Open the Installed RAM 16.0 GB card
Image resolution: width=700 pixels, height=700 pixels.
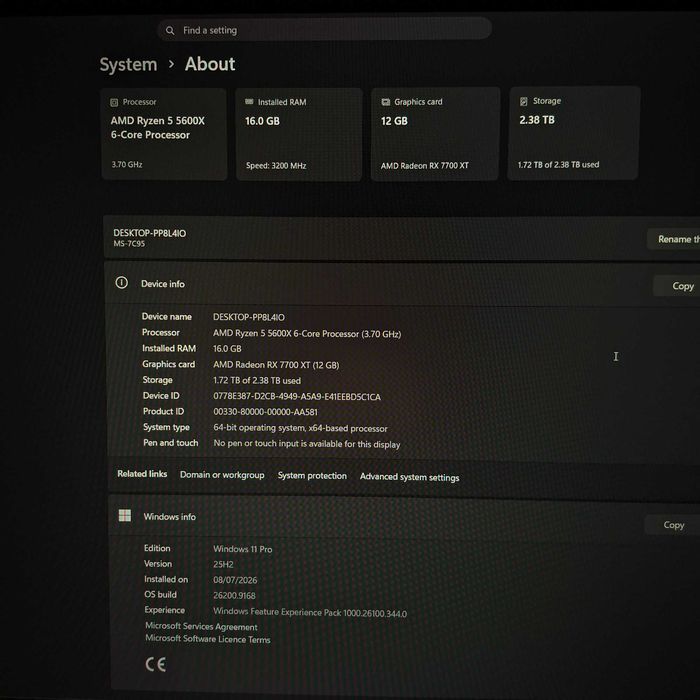point(299,134)
